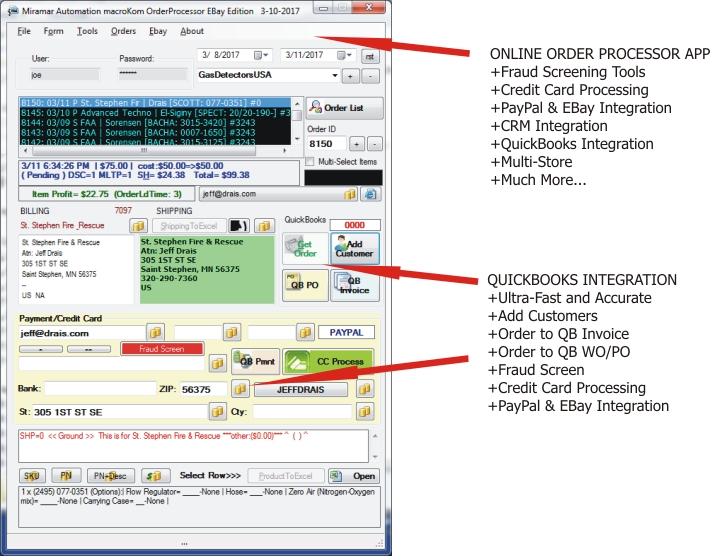Decrement Order ID with minus button
Screen dimensions: 710x556
click(375, 144)
